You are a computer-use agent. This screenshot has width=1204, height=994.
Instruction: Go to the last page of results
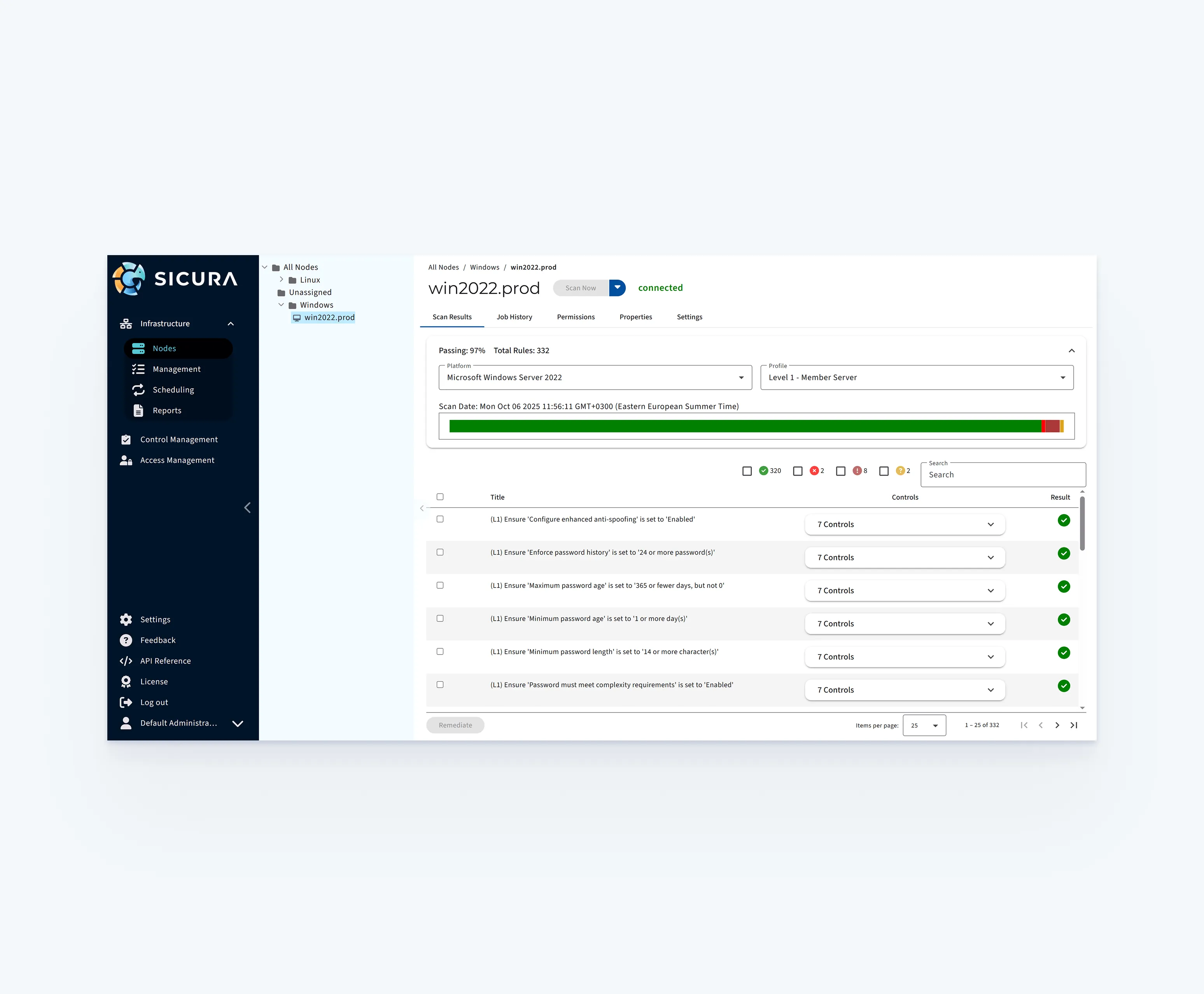coord(1074,725)
